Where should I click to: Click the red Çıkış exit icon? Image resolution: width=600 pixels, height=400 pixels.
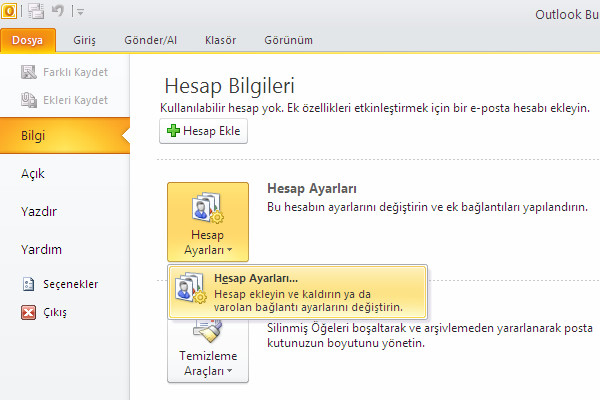click(28, 312)
